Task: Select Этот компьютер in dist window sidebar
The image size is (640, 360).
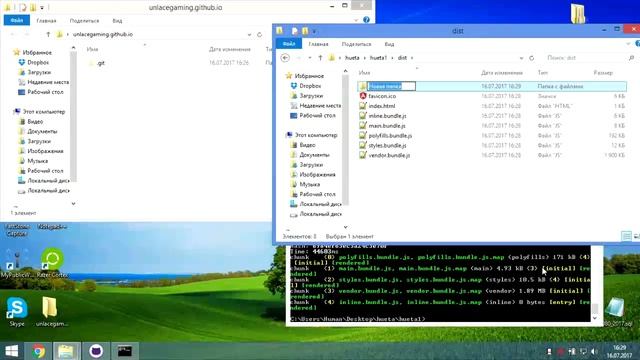Action: 316,135
